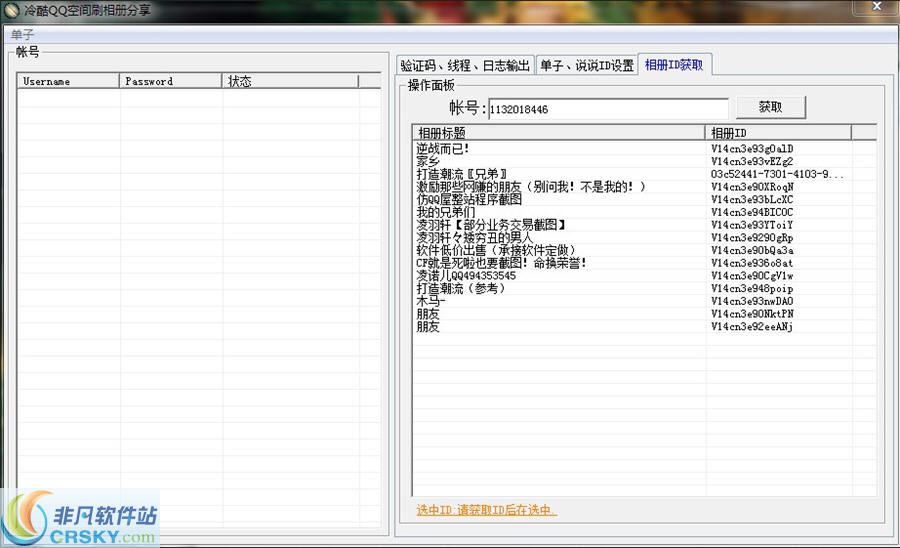900x548 pixels.
Task: Select the 相册ID获取 tab
Action: pos(674,65)
